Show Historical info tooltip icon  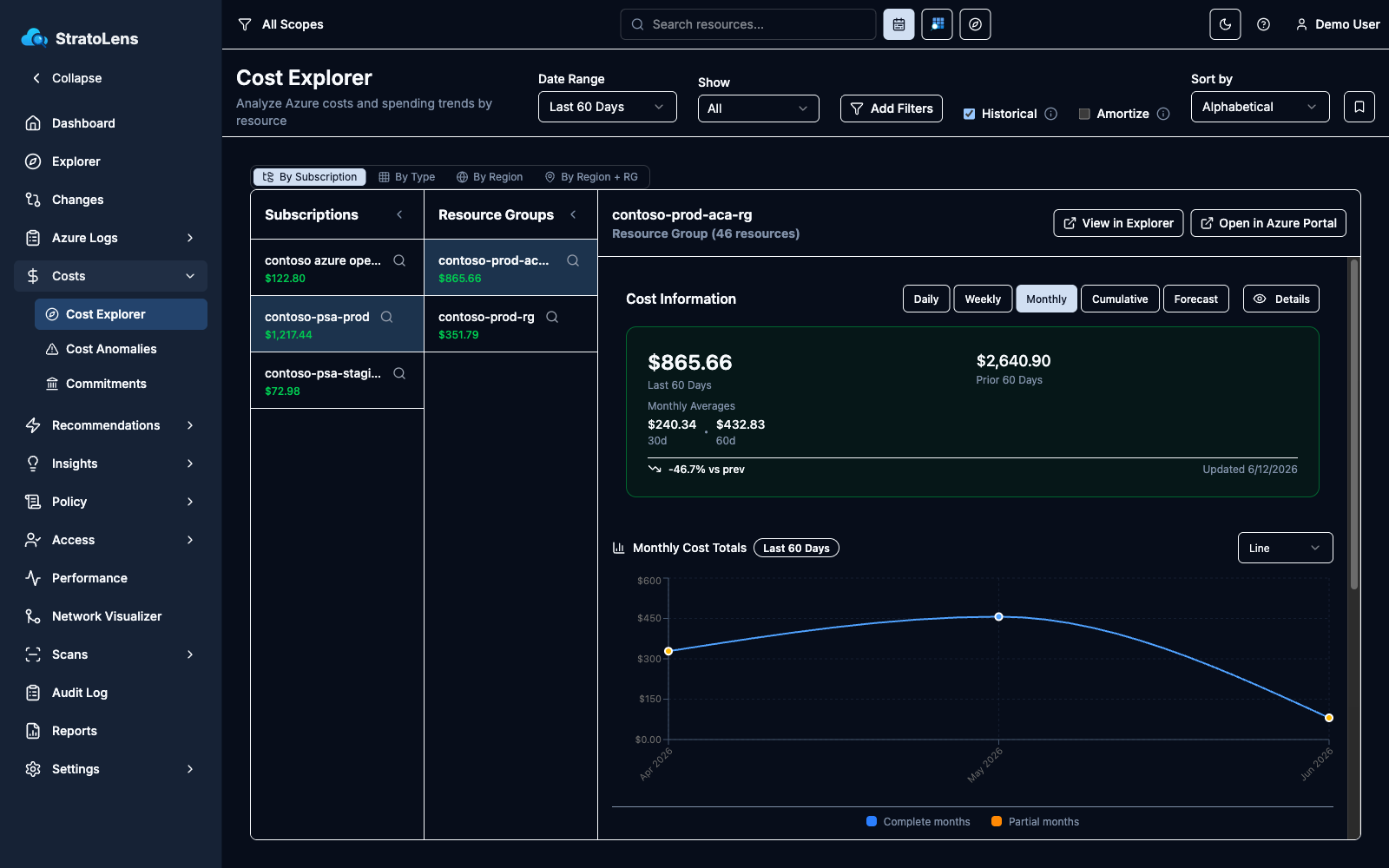click(1050, 114)
